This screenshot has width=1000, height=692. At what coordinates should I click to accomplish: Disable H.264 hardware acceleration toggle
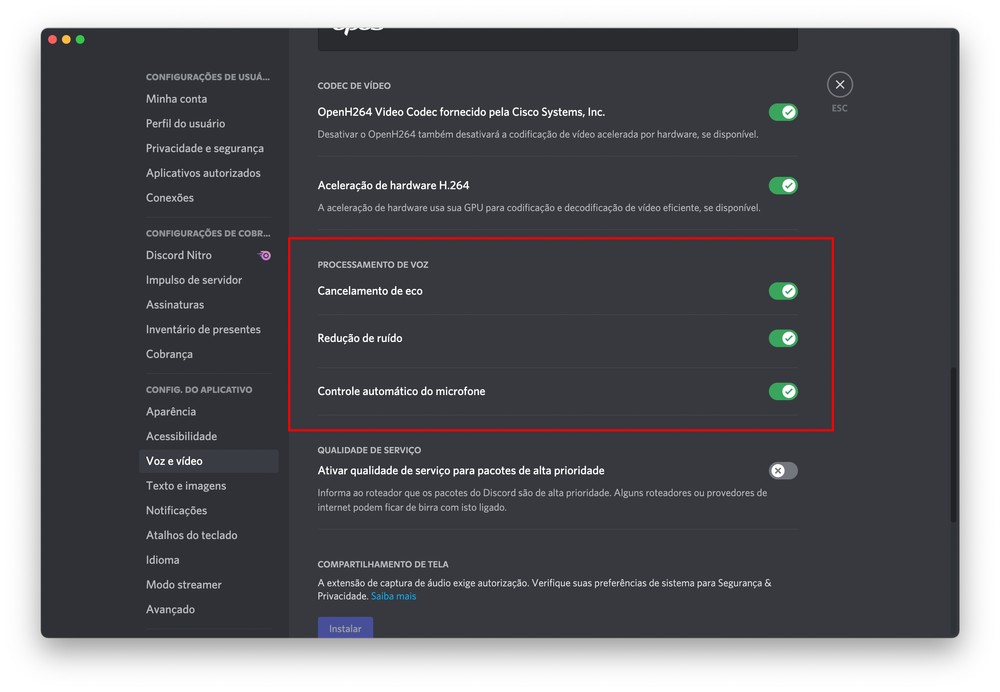[x=783, y=186]
